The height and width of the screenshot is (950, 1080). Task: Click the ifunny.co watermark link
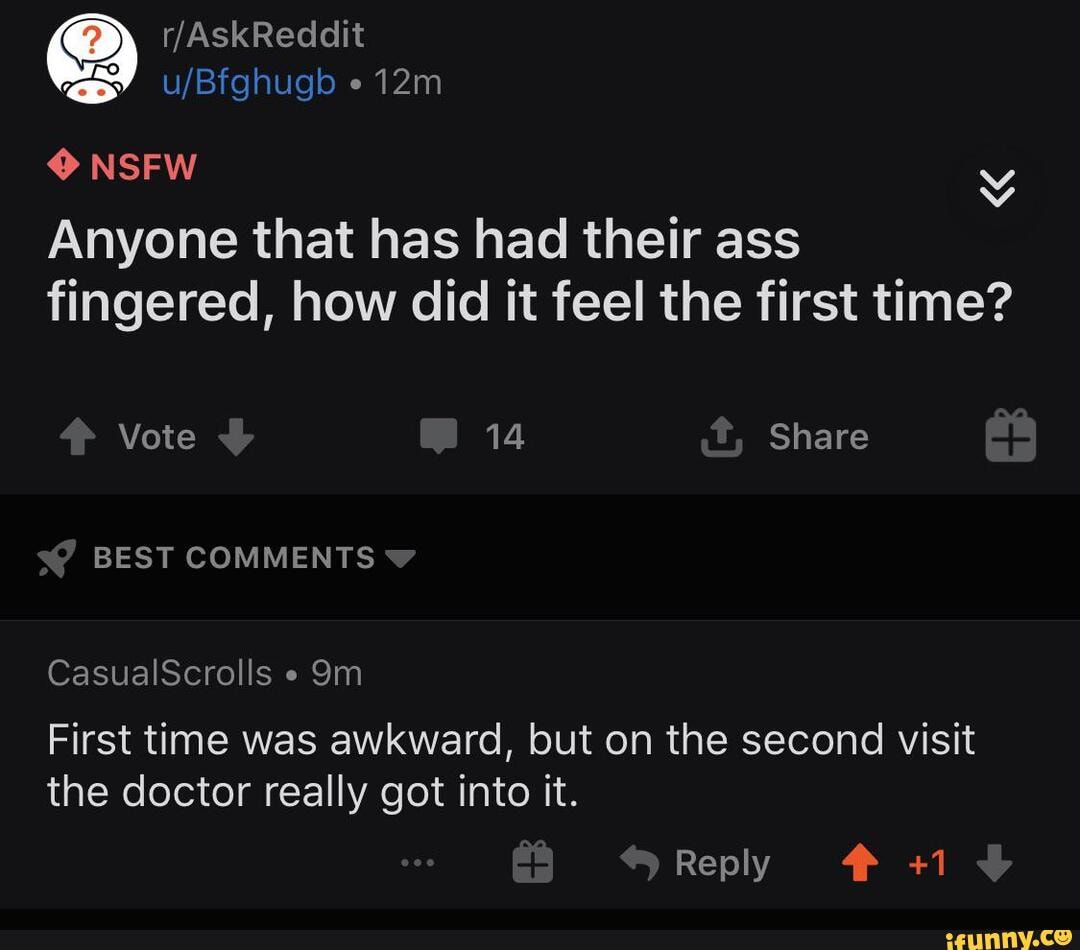click(1003, 938)
